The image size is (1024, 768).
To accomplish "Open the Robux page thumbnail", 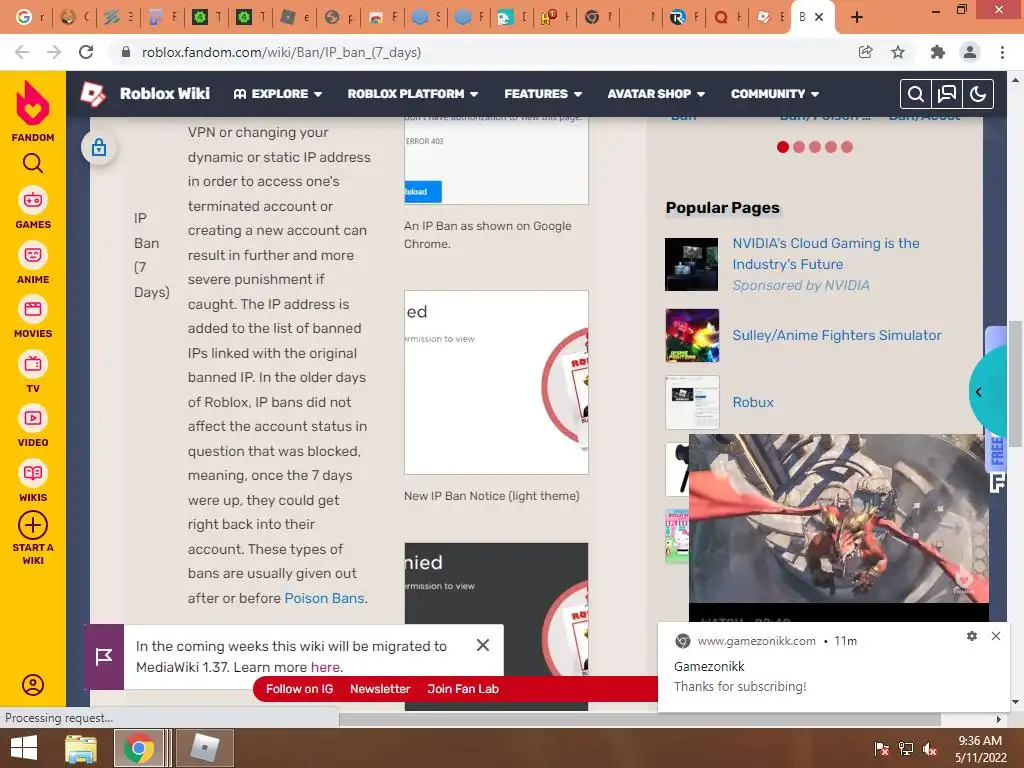I will [692, 402].
